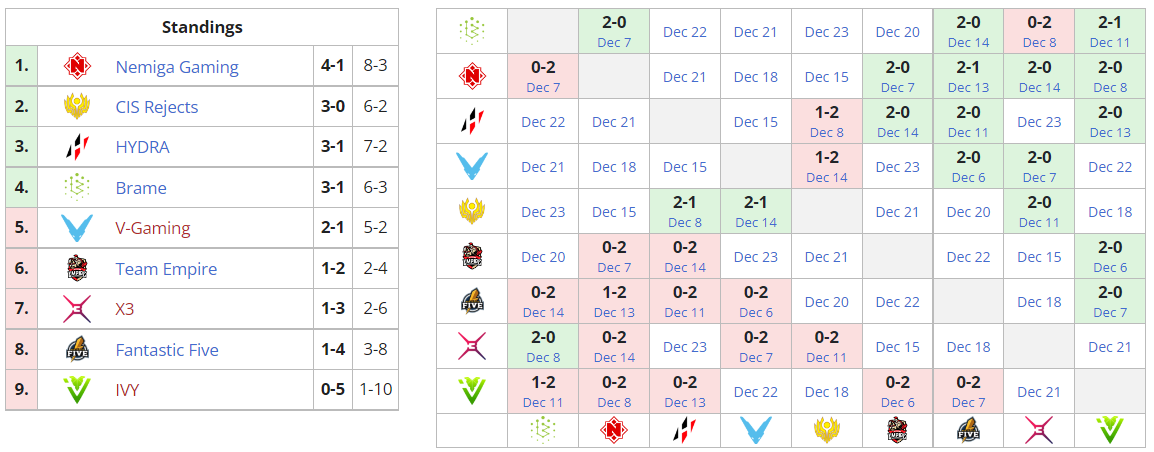The height and width of the screenshot is (452, 1154).
Task: Open the Nemiga Gaming team link
Action: 177,68
